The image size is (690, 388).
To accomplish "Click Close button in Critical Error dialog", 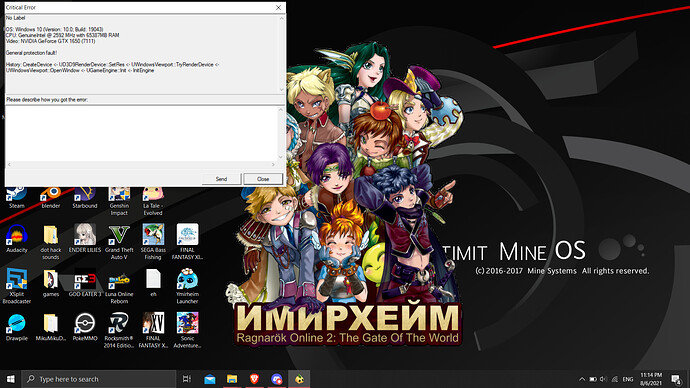I will (263, 179).
